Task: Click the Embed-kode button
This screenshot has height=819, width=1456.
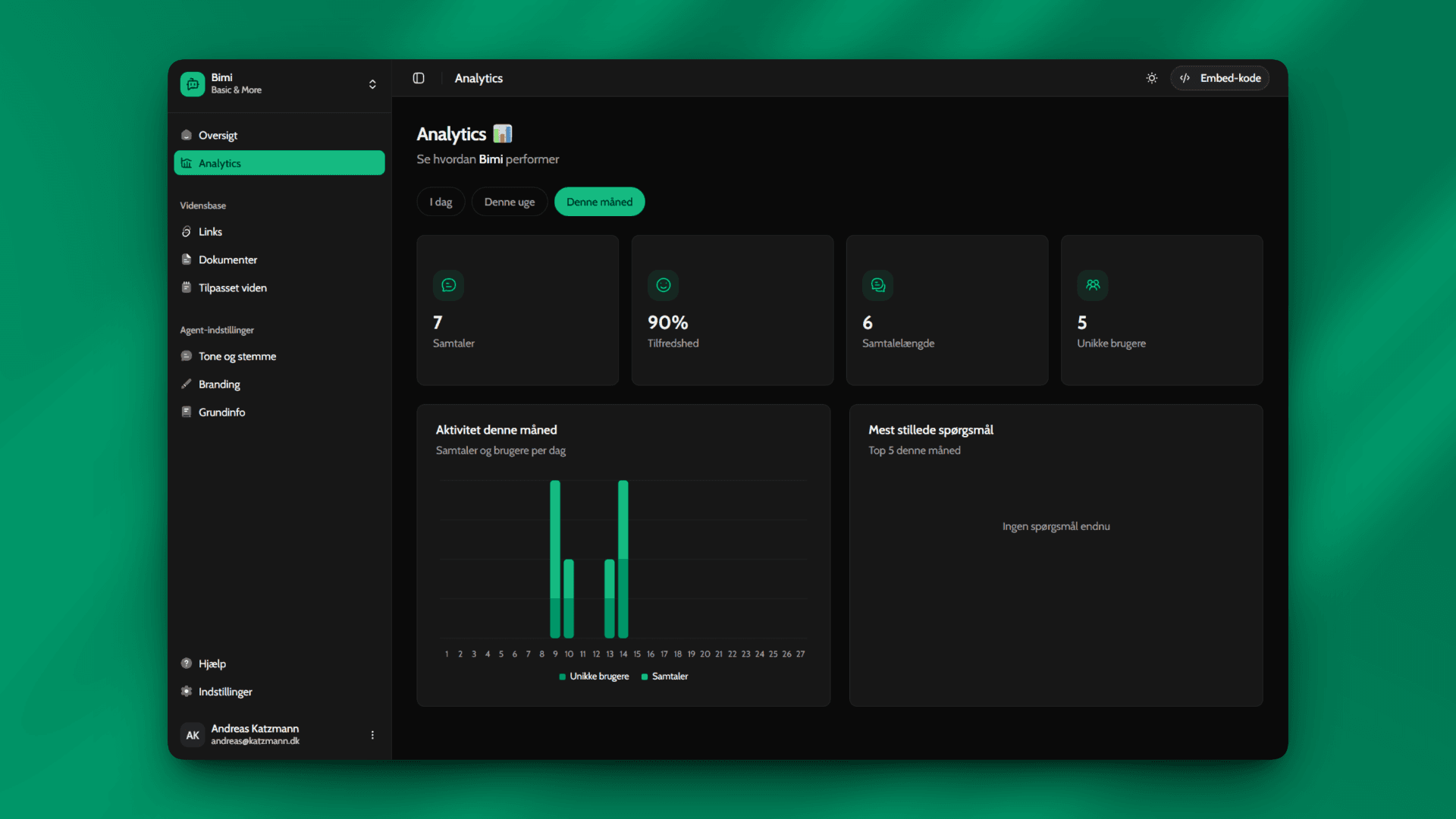Action: (1219, 78)
